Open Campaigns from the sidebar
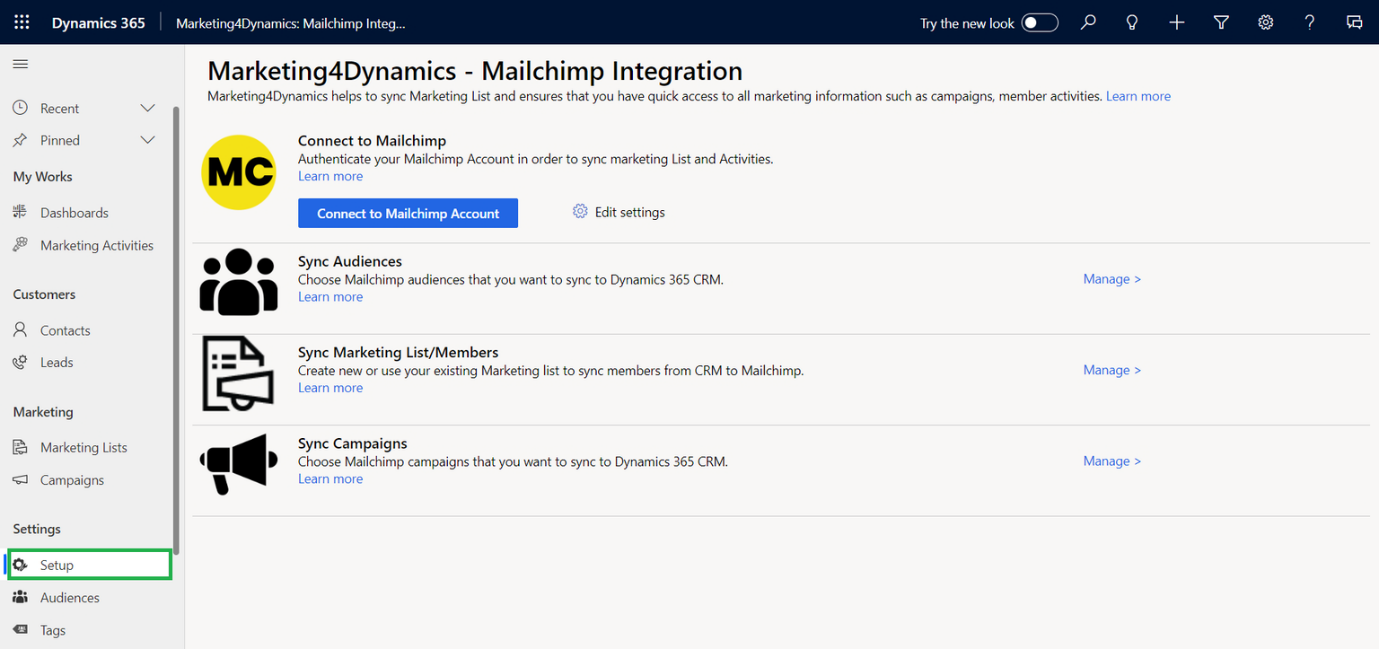The height and width of the screenshot is (649, 1379). coord(72,480)
